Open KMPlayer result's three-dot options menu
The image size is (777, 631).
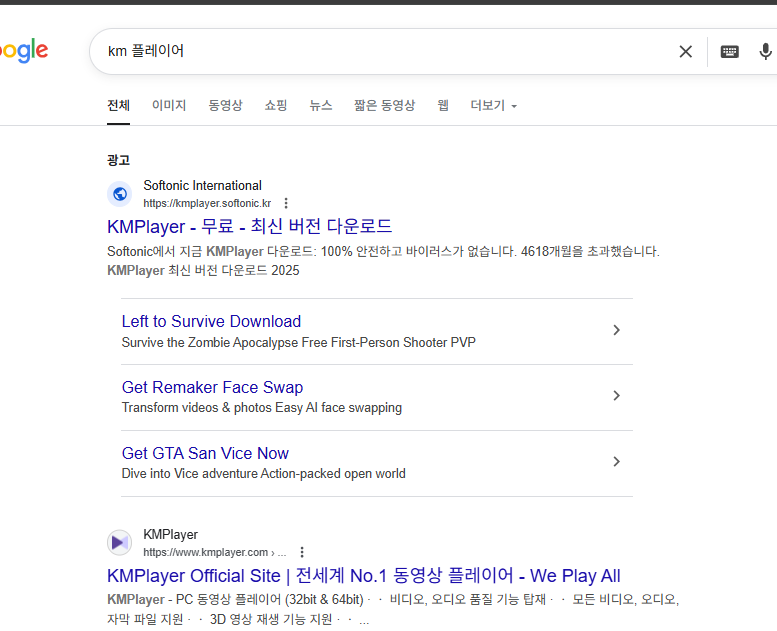(302, 552)
